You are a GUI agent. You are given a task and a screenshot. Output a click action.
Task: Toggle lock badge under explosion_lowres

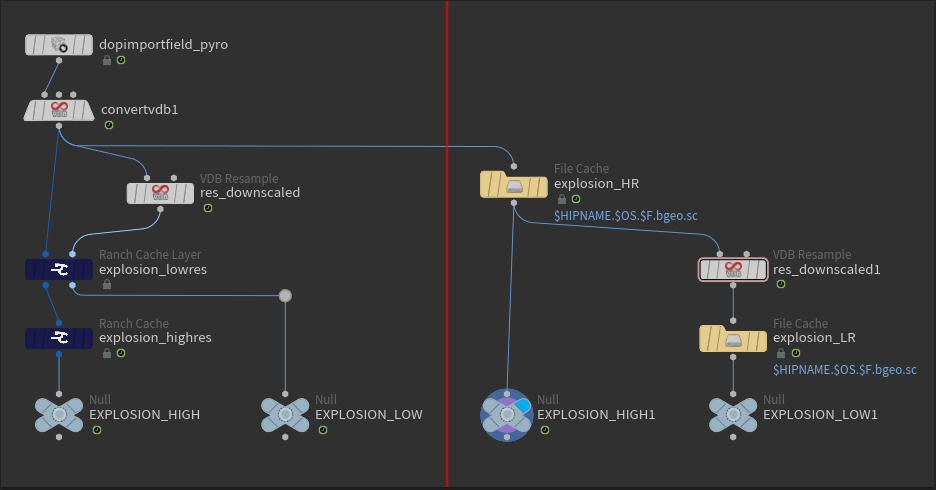pos(107,285)
